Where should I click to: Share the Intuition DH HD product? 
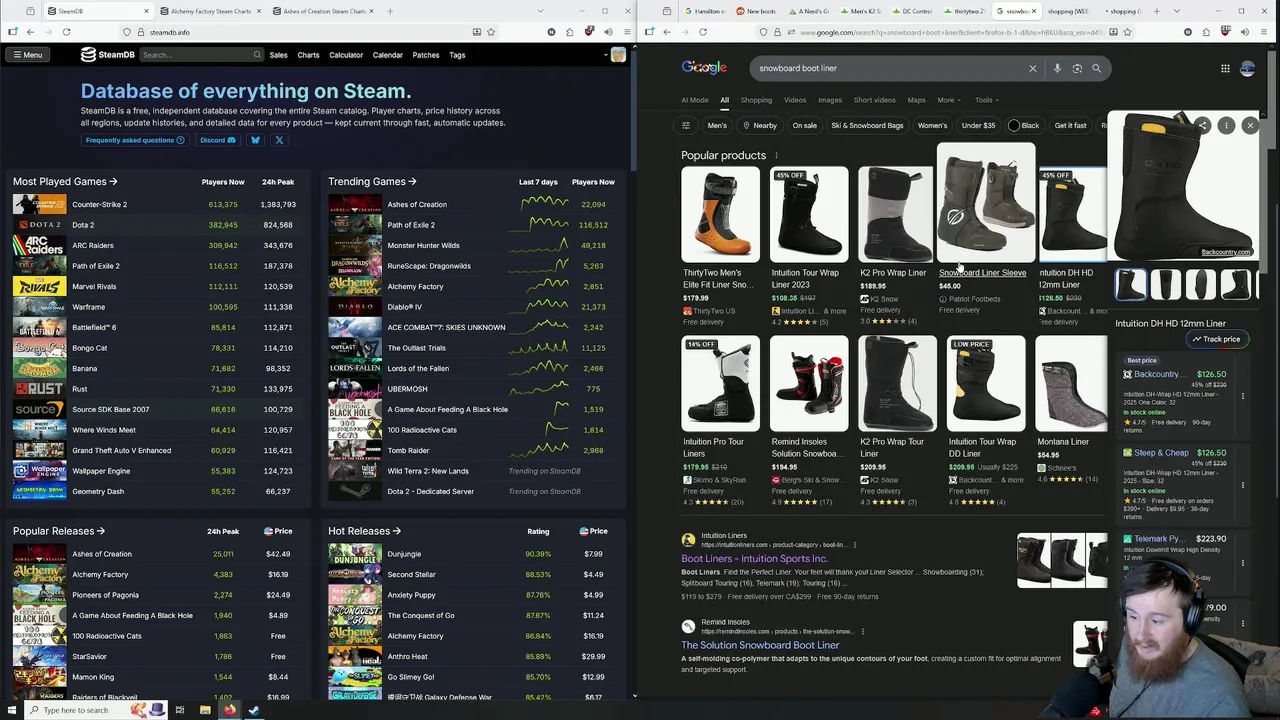coord(1202,125)
